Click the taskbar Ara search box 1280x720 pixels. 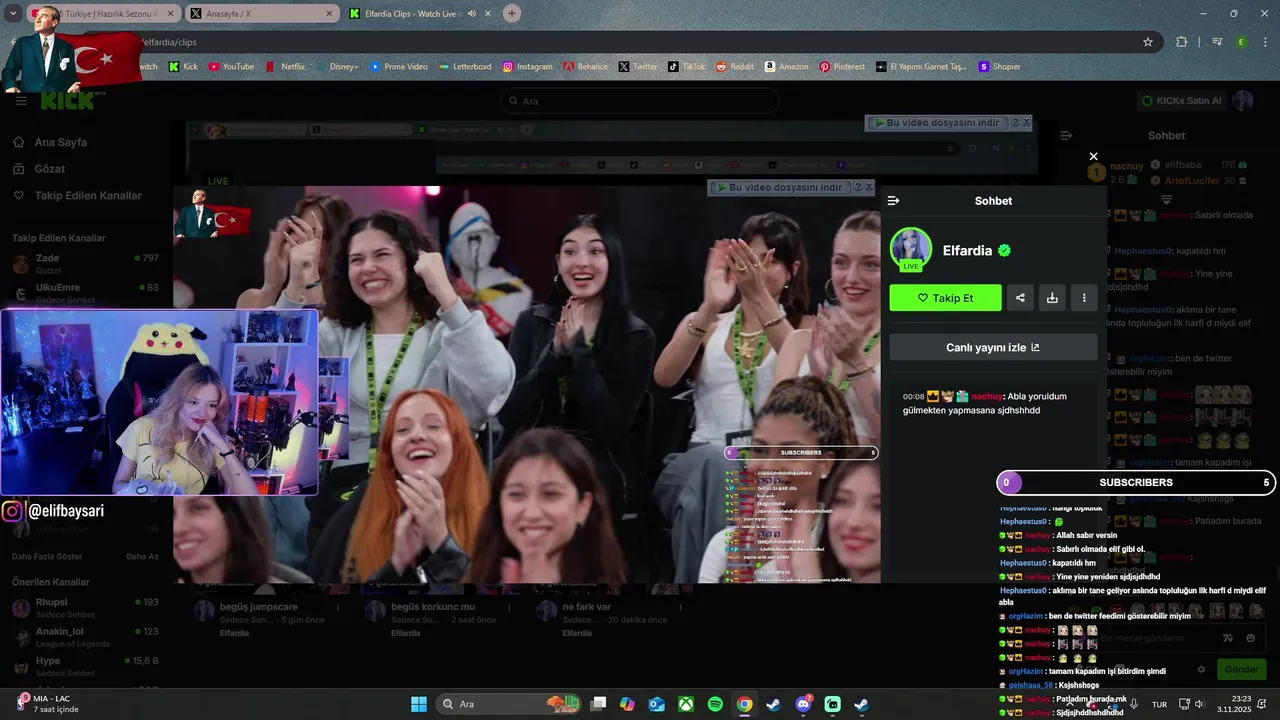pos(508,704)
